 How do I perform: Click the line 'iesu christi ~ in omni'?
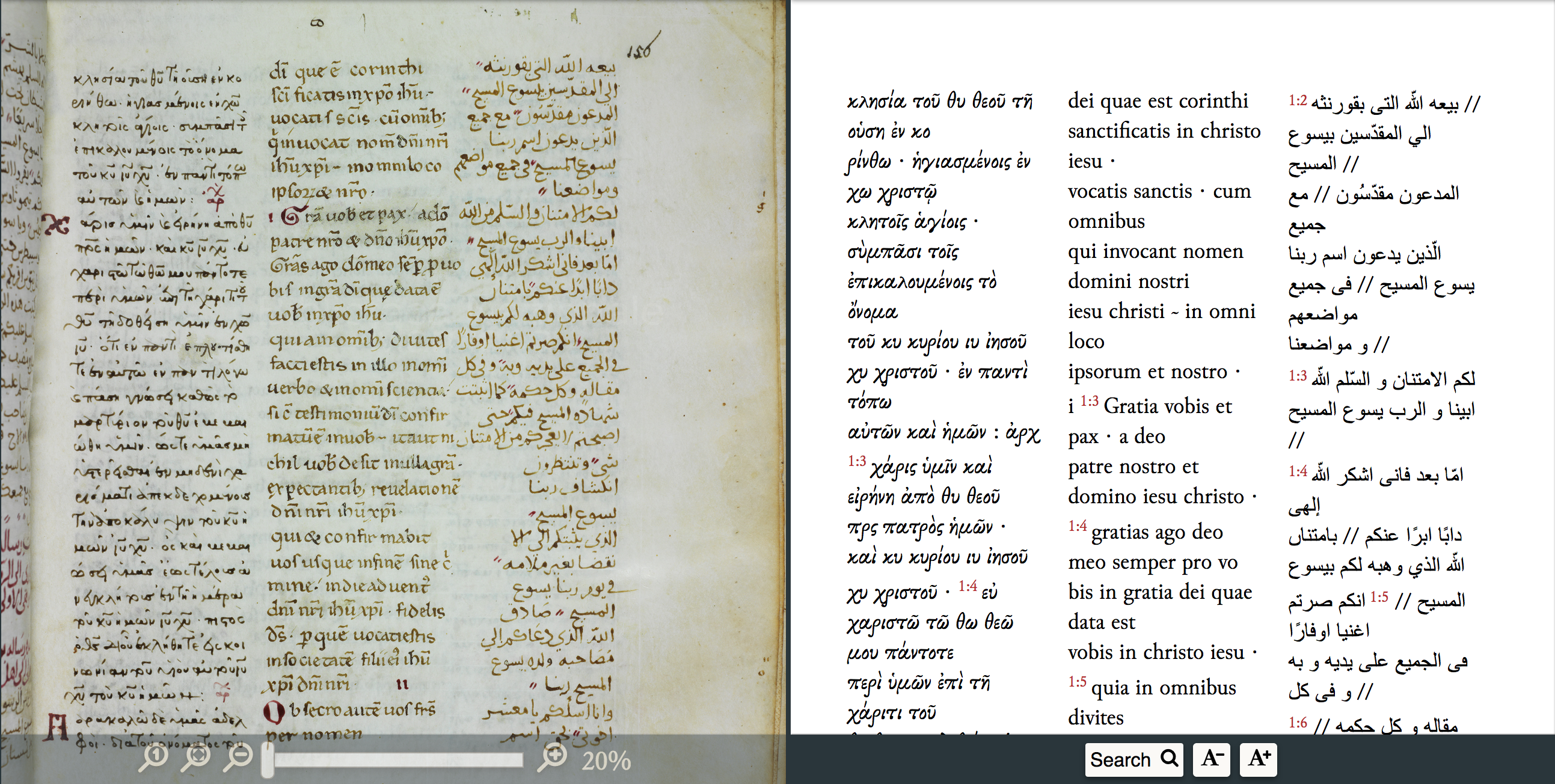[x=1161, y=311]
